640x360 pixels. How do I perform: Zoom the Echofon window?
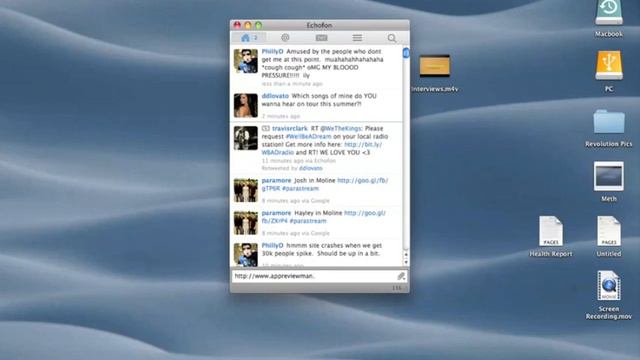[258, 25]
